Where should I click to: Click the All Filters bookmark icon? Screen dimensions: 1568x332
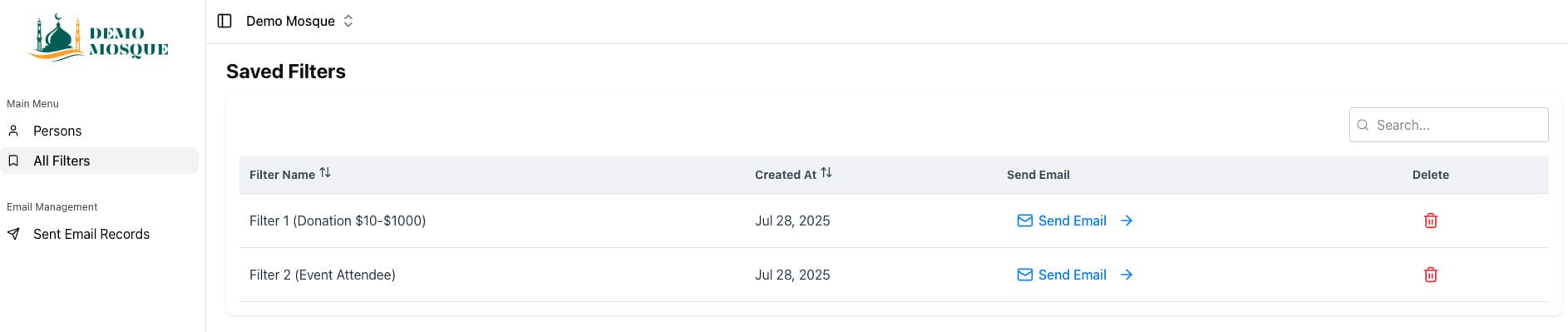[13, 161]
